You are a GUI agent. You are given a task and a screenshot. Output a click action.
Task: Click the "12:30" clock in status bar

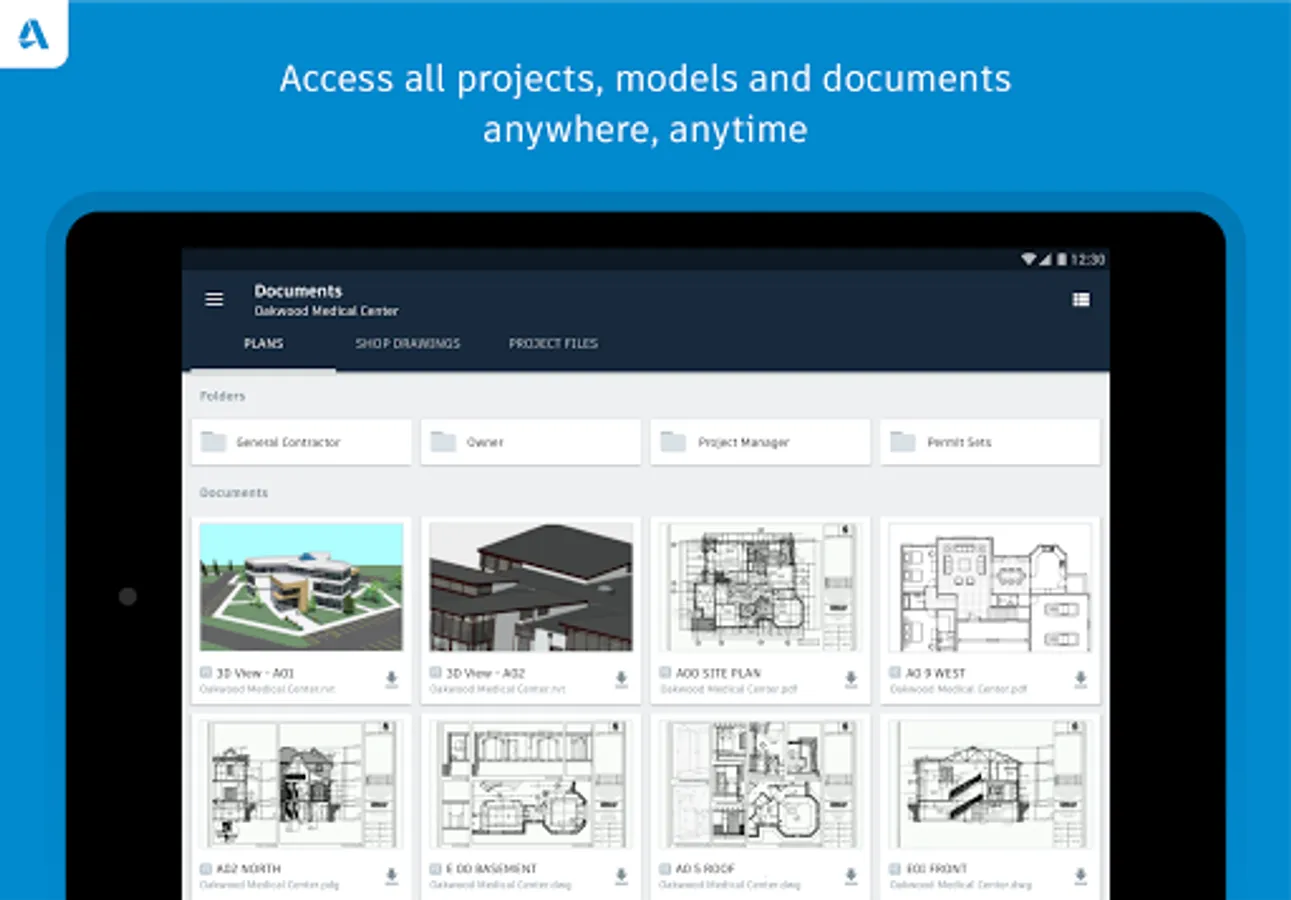[x=1087, y=260]
